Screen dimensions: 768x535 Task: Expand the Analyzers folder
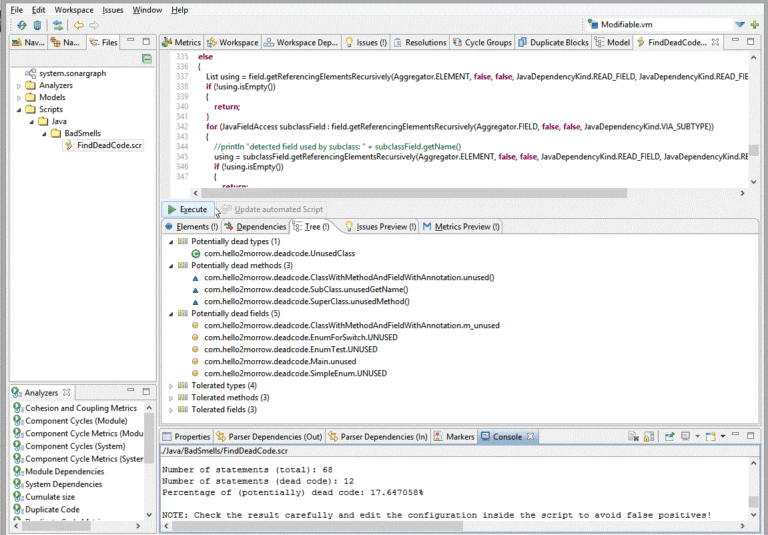19,86
